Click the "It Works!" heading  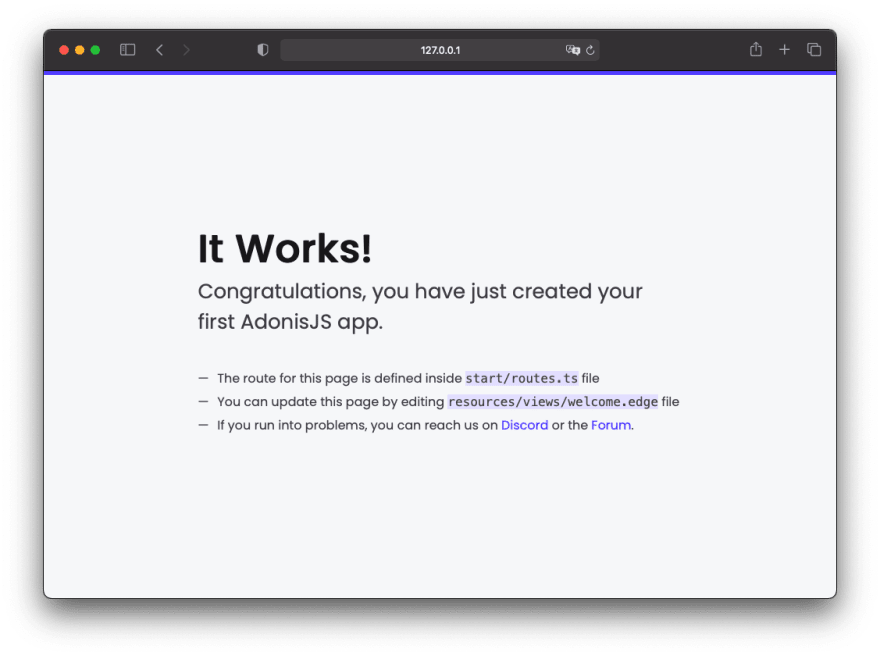[285, 249]
